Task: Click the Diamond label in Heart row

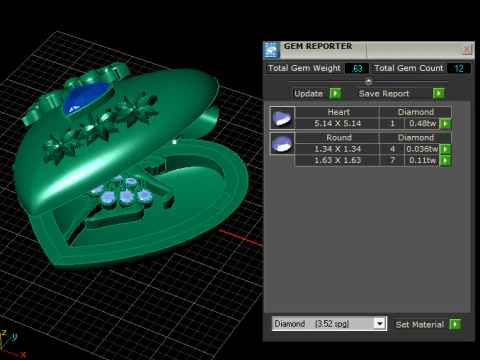Action: coord(416,112)
